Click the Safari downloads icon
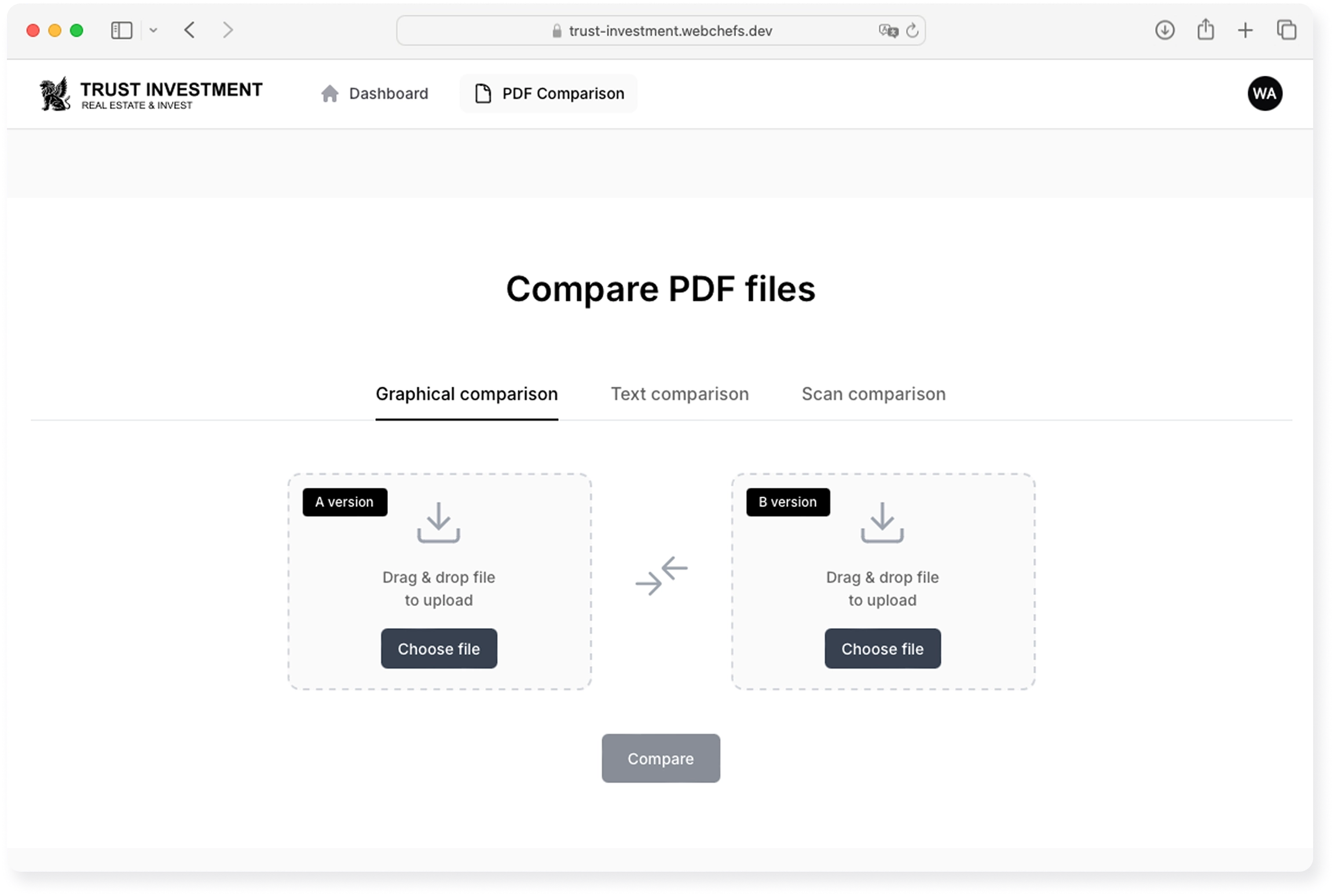Viewport: 1334px width, 896px height. coord(1164,30)
